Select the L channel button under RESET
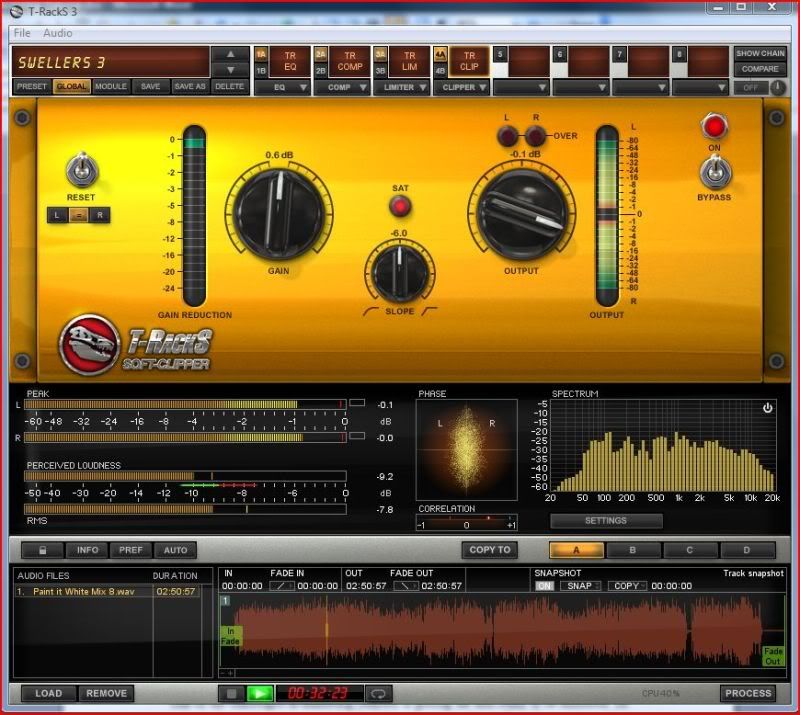The image size is (800, 715). [57, 215]
